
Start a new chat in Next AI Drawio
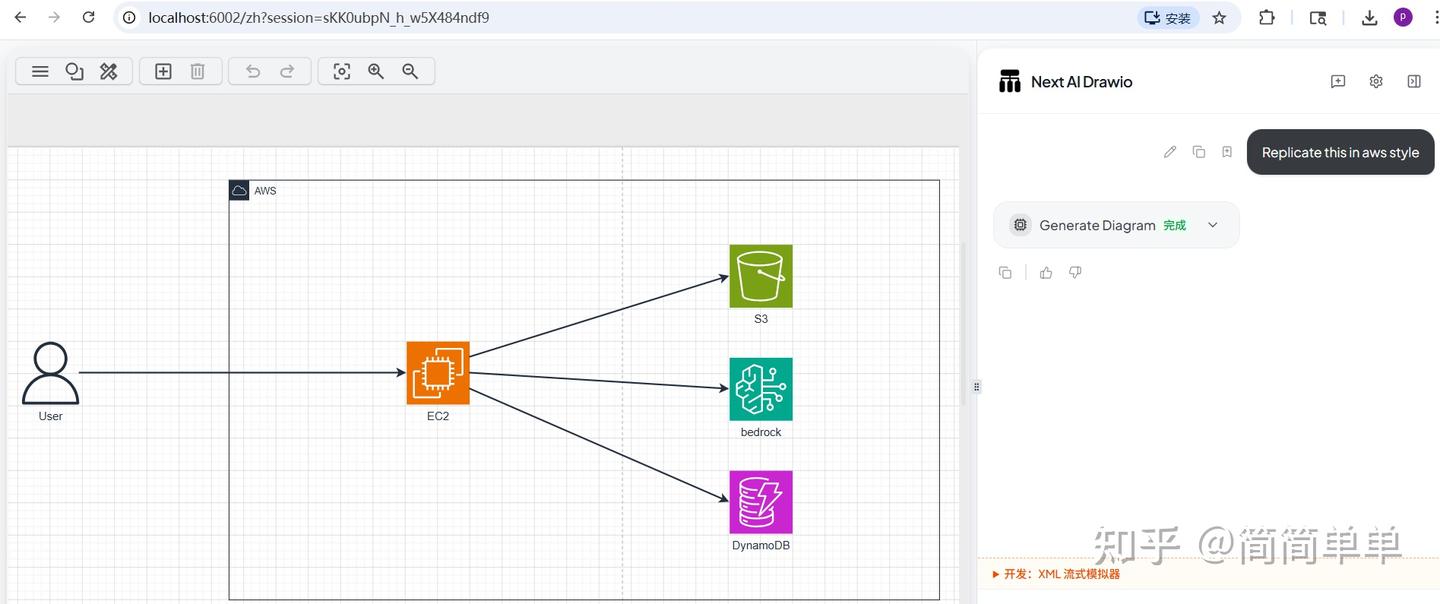tap(1338, 82)
